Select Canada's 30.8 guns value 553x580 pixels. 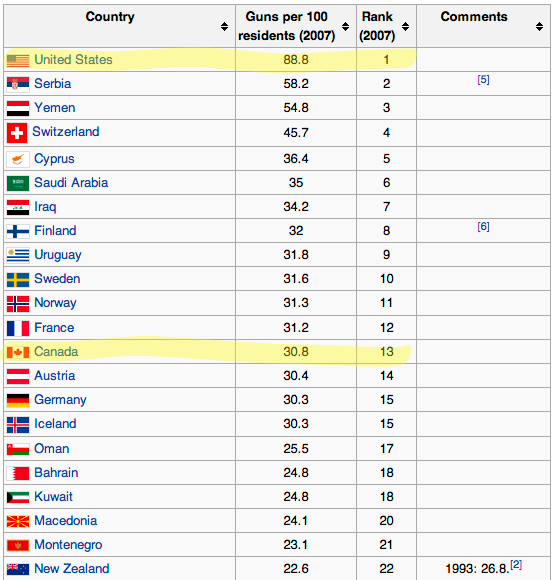point(296,352)
